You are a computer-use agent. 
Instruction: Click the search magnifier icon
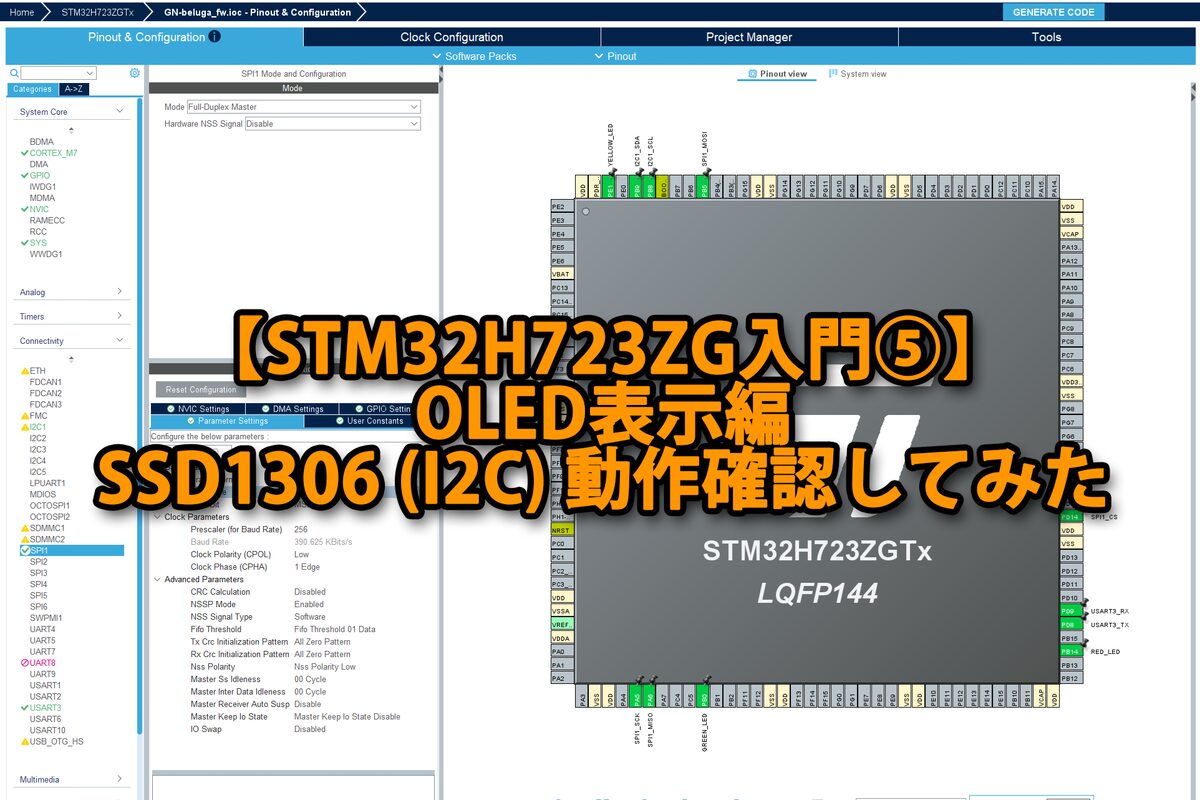[x=13, y=73]
